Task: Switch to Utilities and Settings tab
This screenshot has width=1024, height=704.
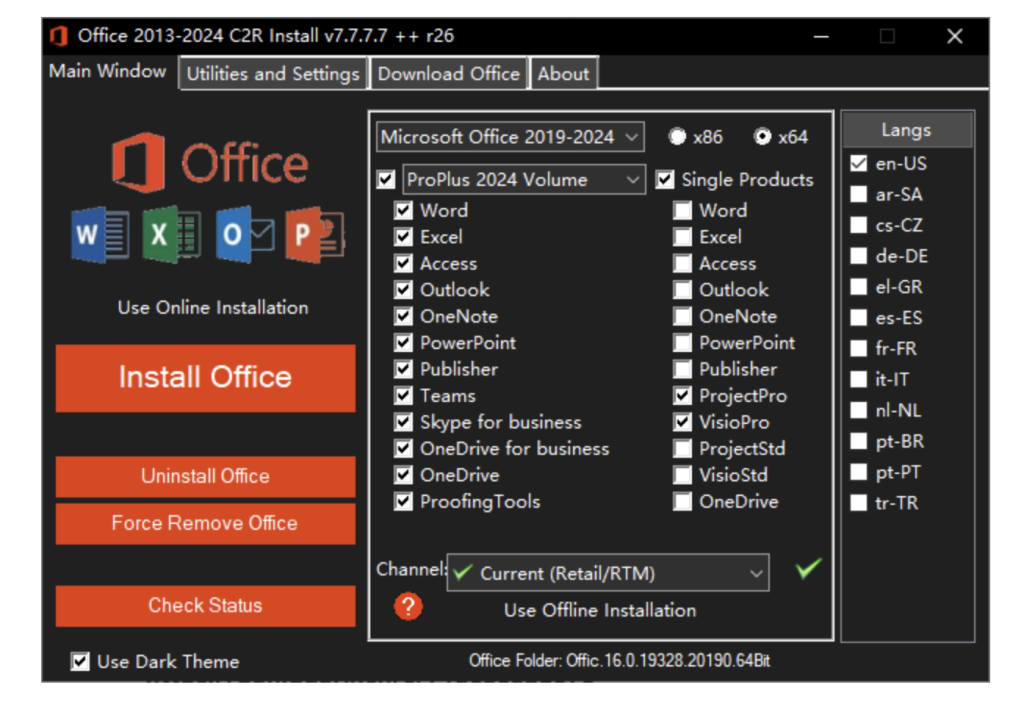Action: tap(272, 74)
